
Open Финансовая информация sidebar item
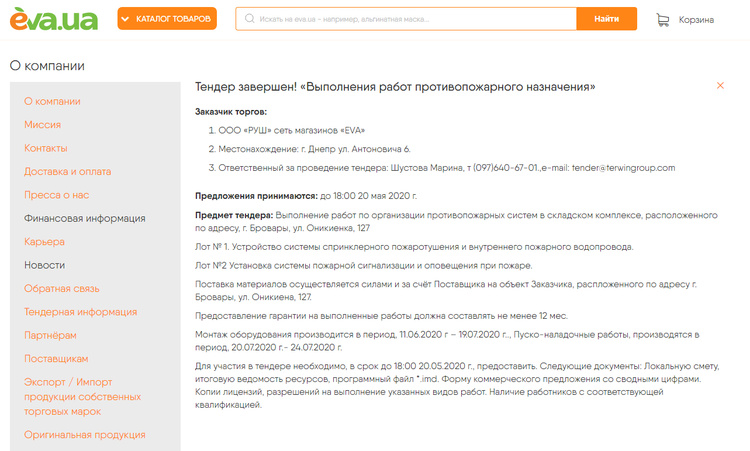coord(85,219)
